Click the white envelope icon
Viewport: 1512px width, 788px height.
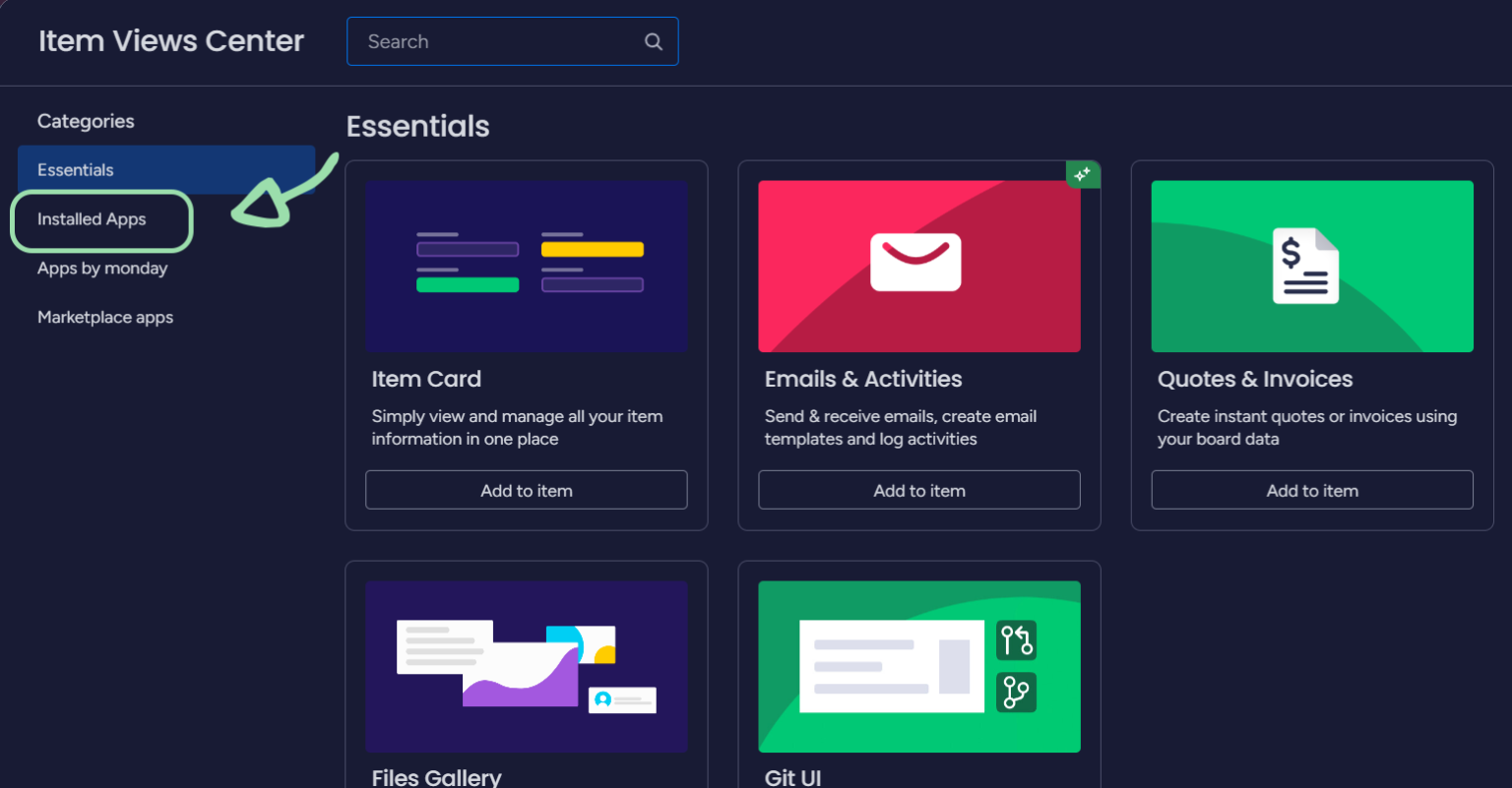(x=915, y=263)
